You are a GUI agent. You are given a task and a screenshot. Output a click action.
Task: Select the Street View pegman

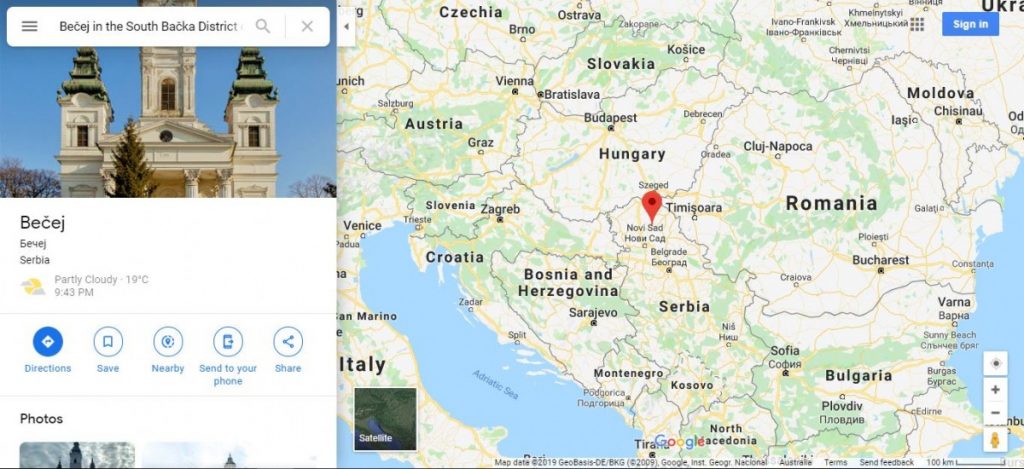[995, 440]
